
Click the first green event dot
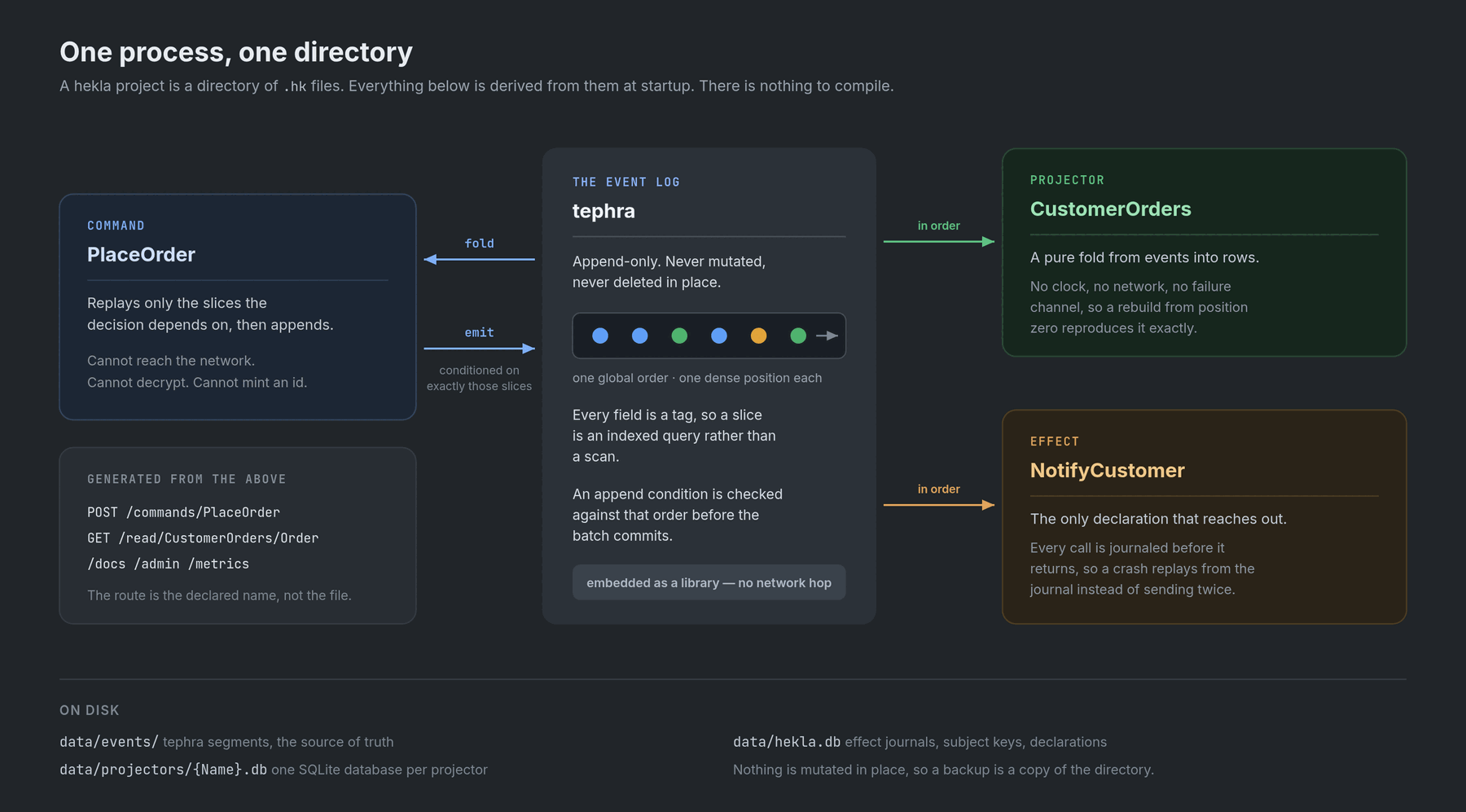[679, 336]
